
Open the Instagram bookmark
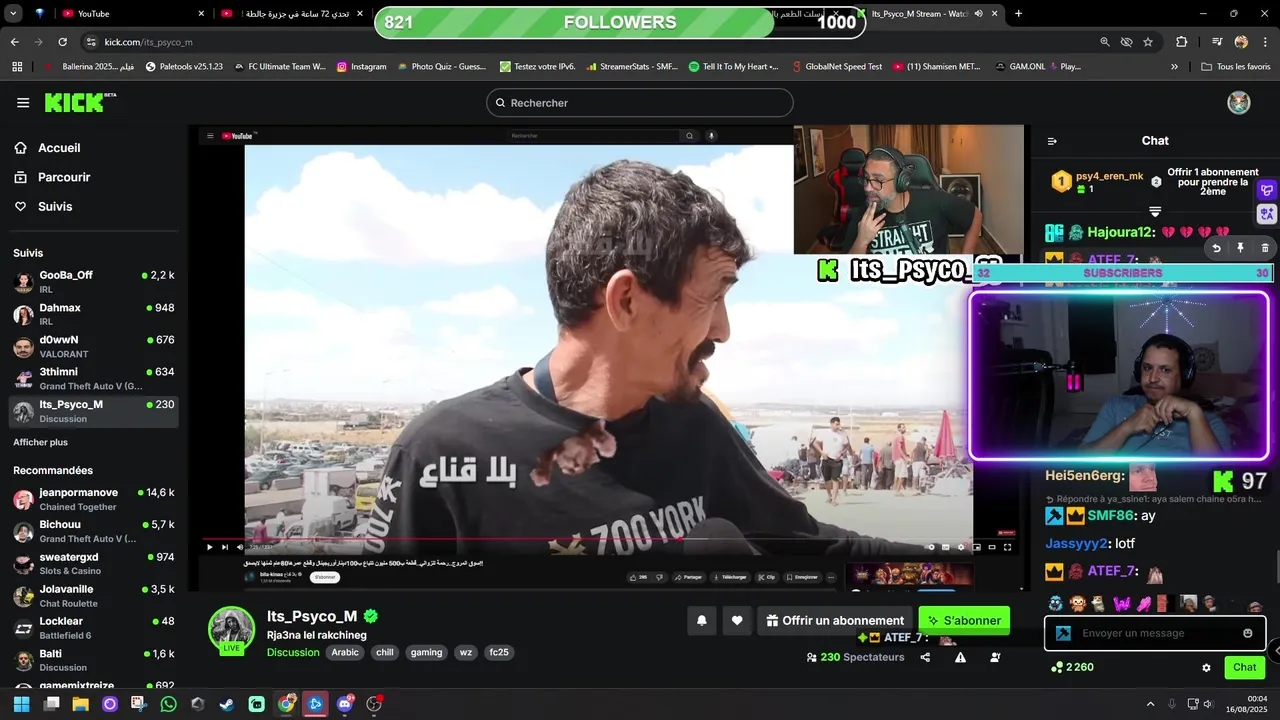[x=361, y=67]
